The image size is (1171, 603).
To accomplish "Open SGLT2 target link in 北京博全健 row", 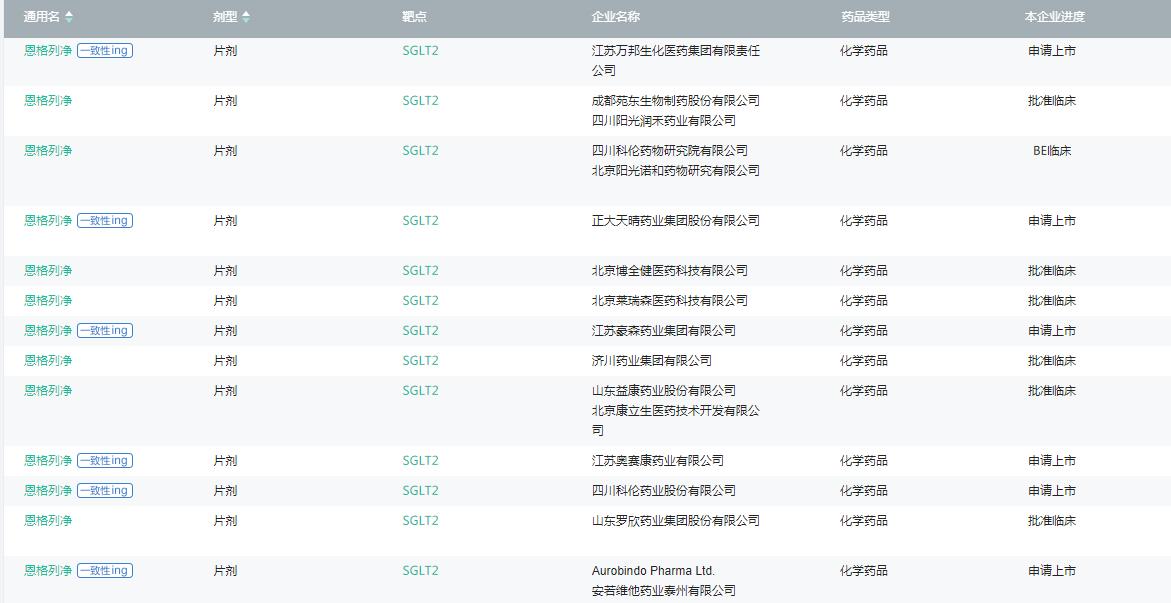I will pyautogui.click(x=420, y=271).
